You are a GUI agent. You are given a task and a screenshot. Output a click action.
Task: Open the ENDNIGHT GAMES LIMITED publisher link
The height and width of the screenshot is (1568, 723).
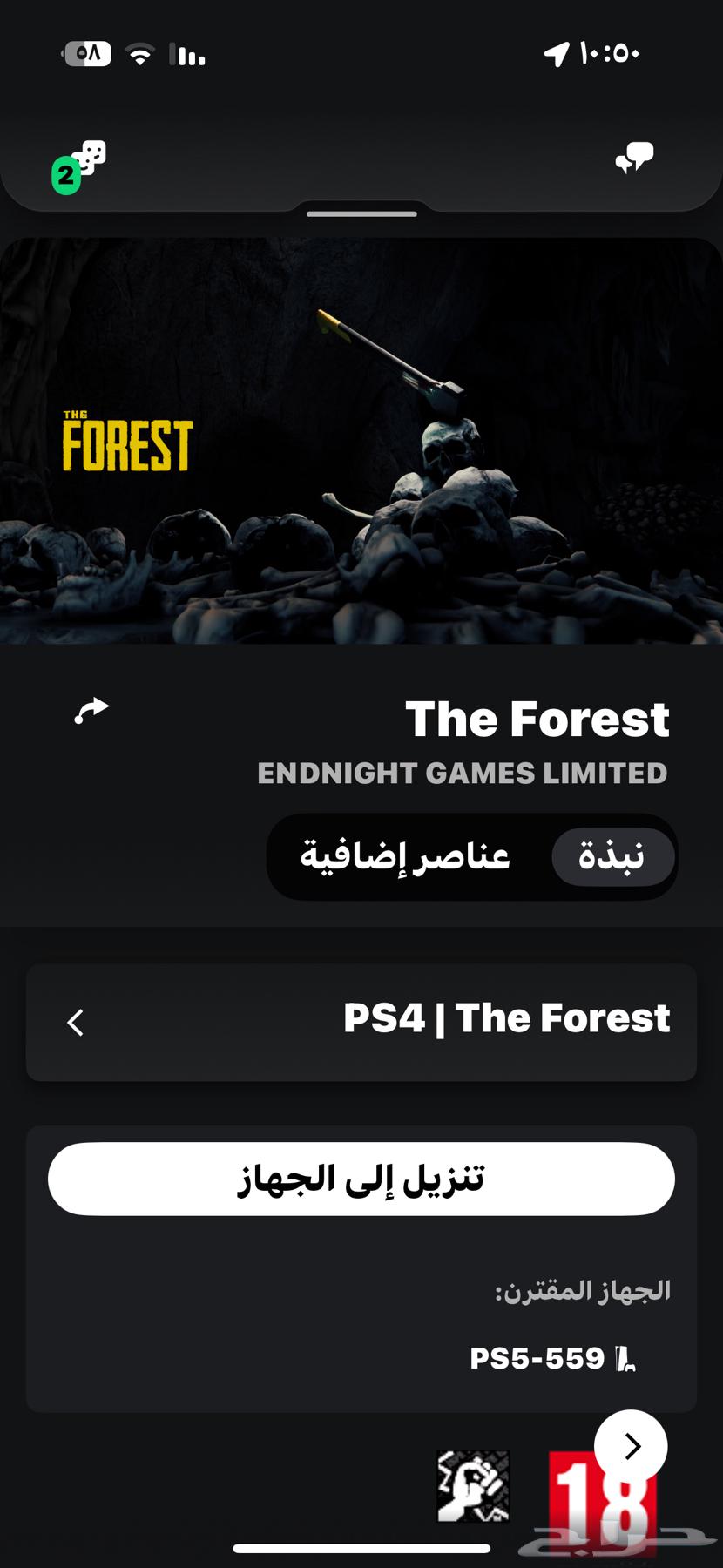(463, 774)
